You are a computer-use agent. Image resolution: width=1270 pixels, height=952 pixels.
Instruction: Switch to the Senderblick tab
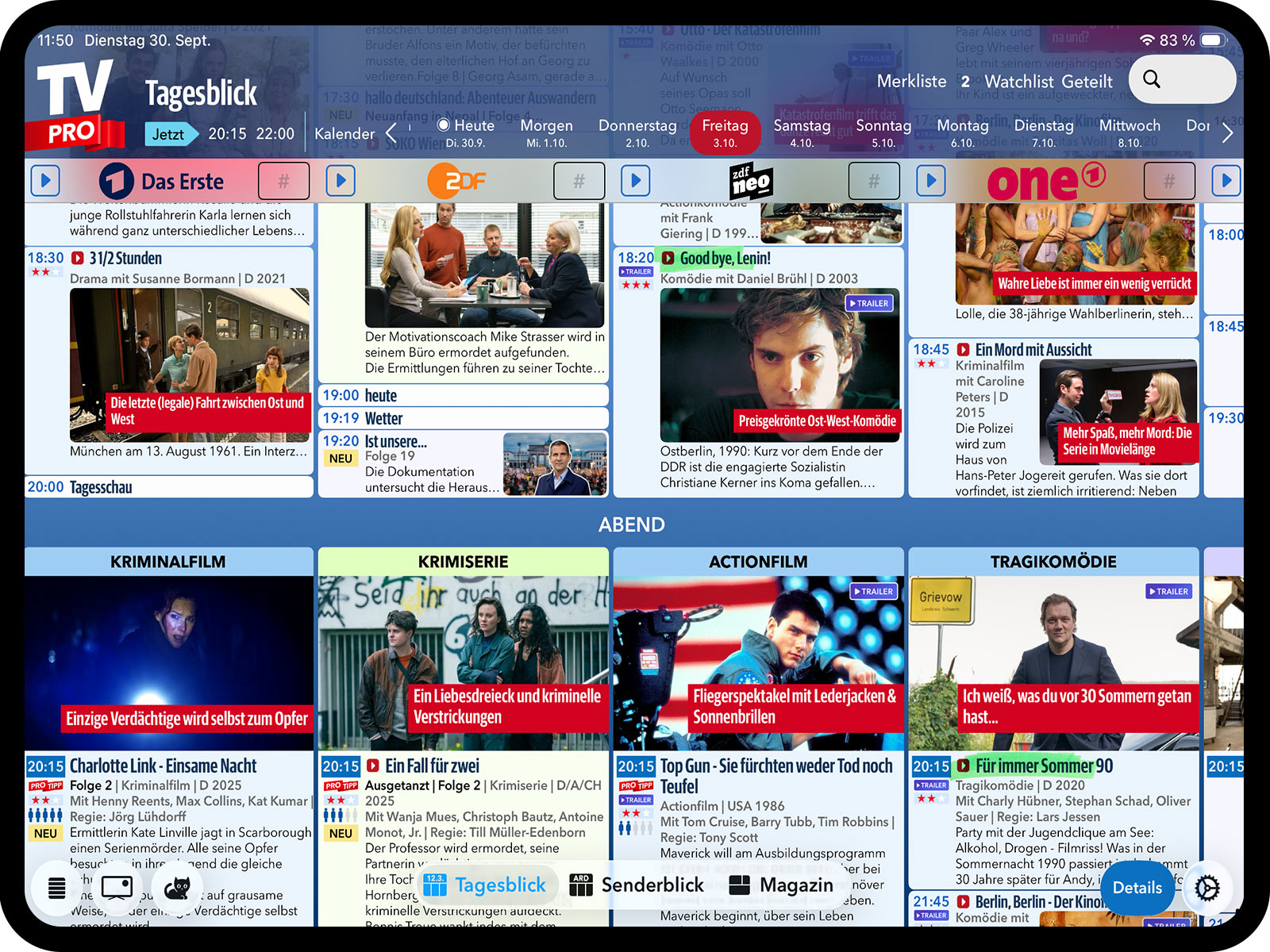(x=637, y=885)
